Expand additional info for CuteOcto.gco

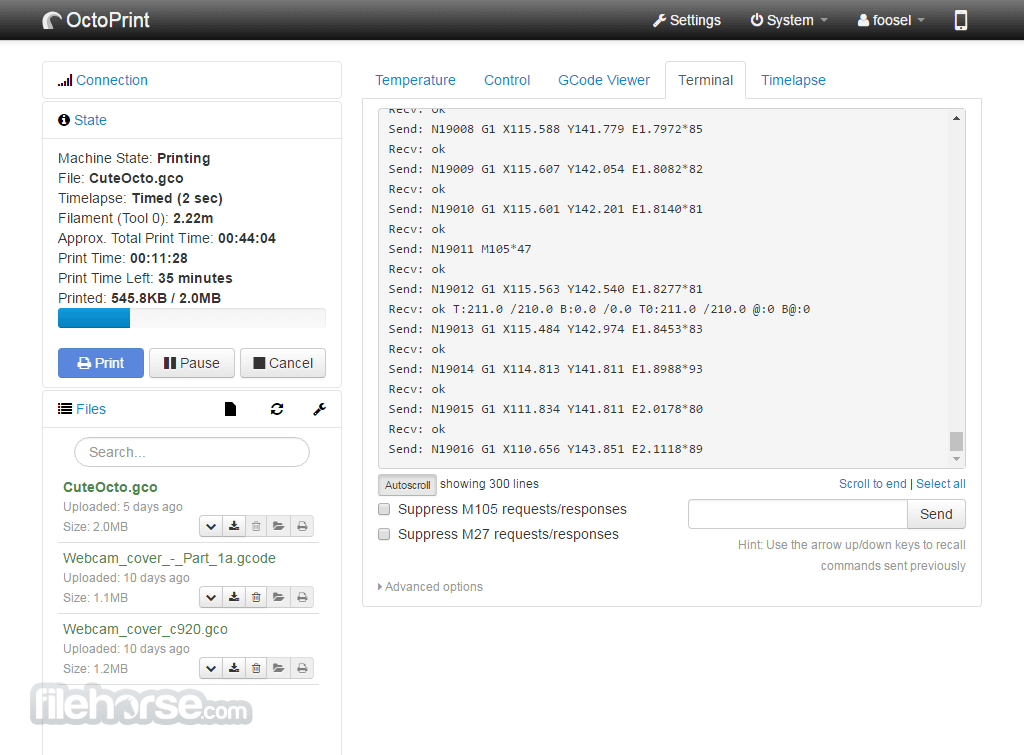tap(211, 526)
